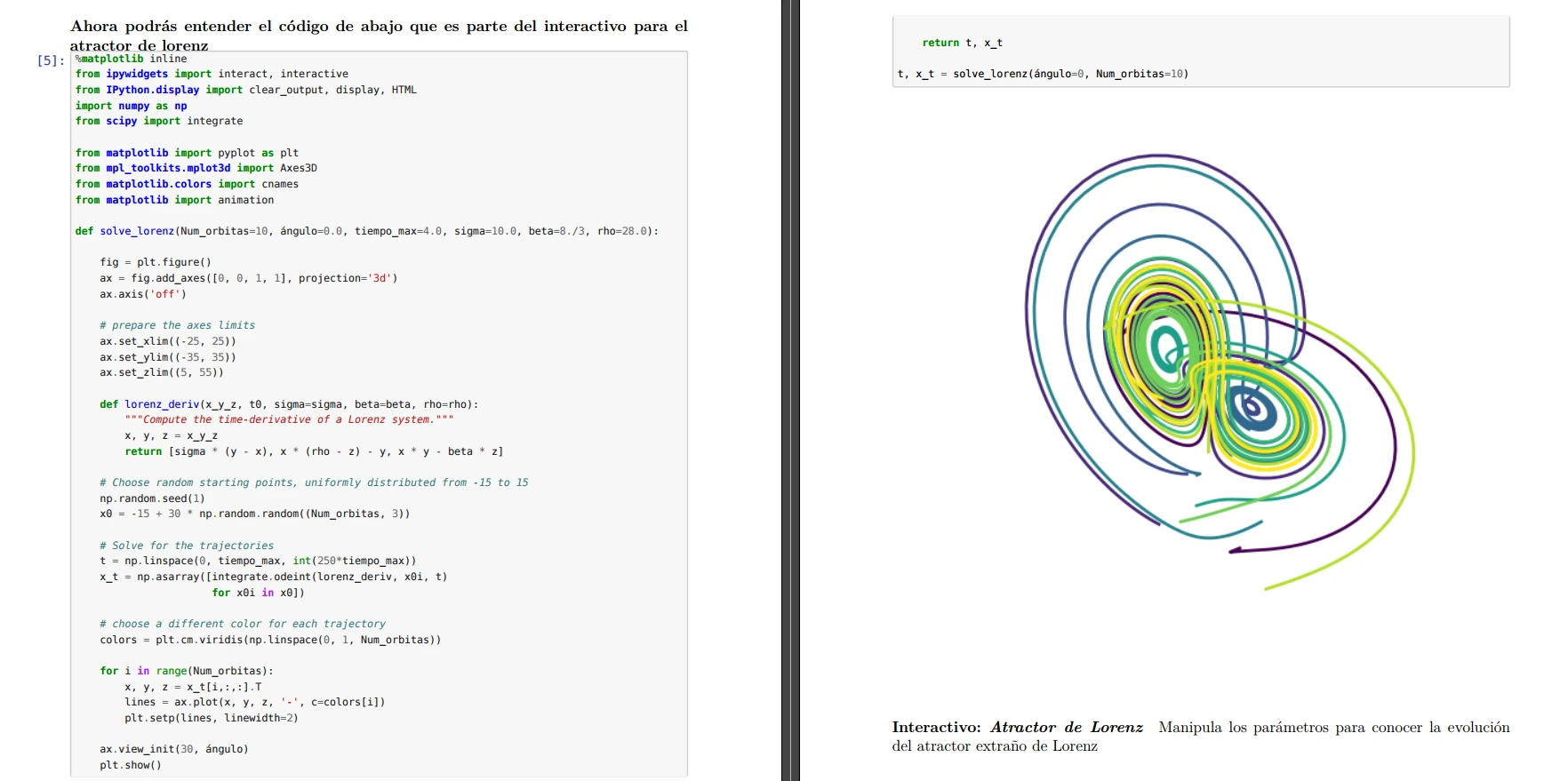Click the [5]: cell prompt label
The image size is (1568, 781).
(51, 60)
